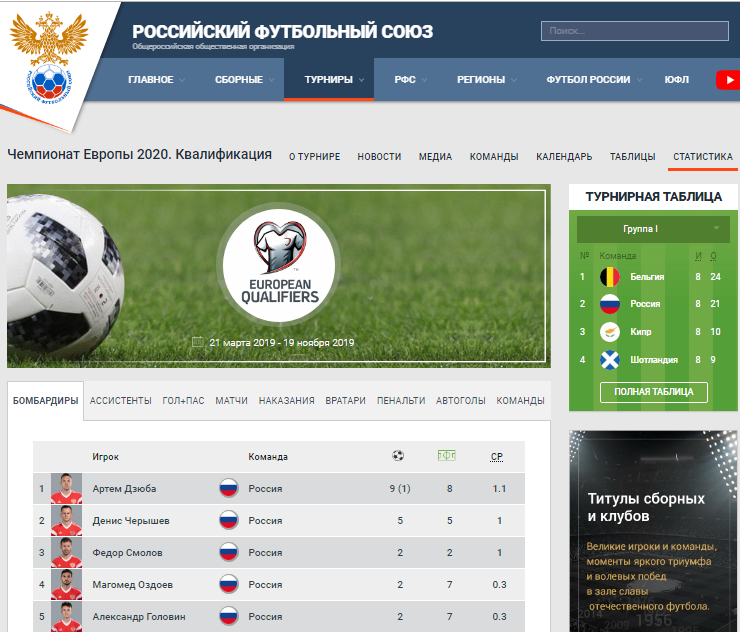Open the КАЛЕНДАРЬ tournament section
The width and height of the screenshot is (740, 632).
tap(564, 157)
